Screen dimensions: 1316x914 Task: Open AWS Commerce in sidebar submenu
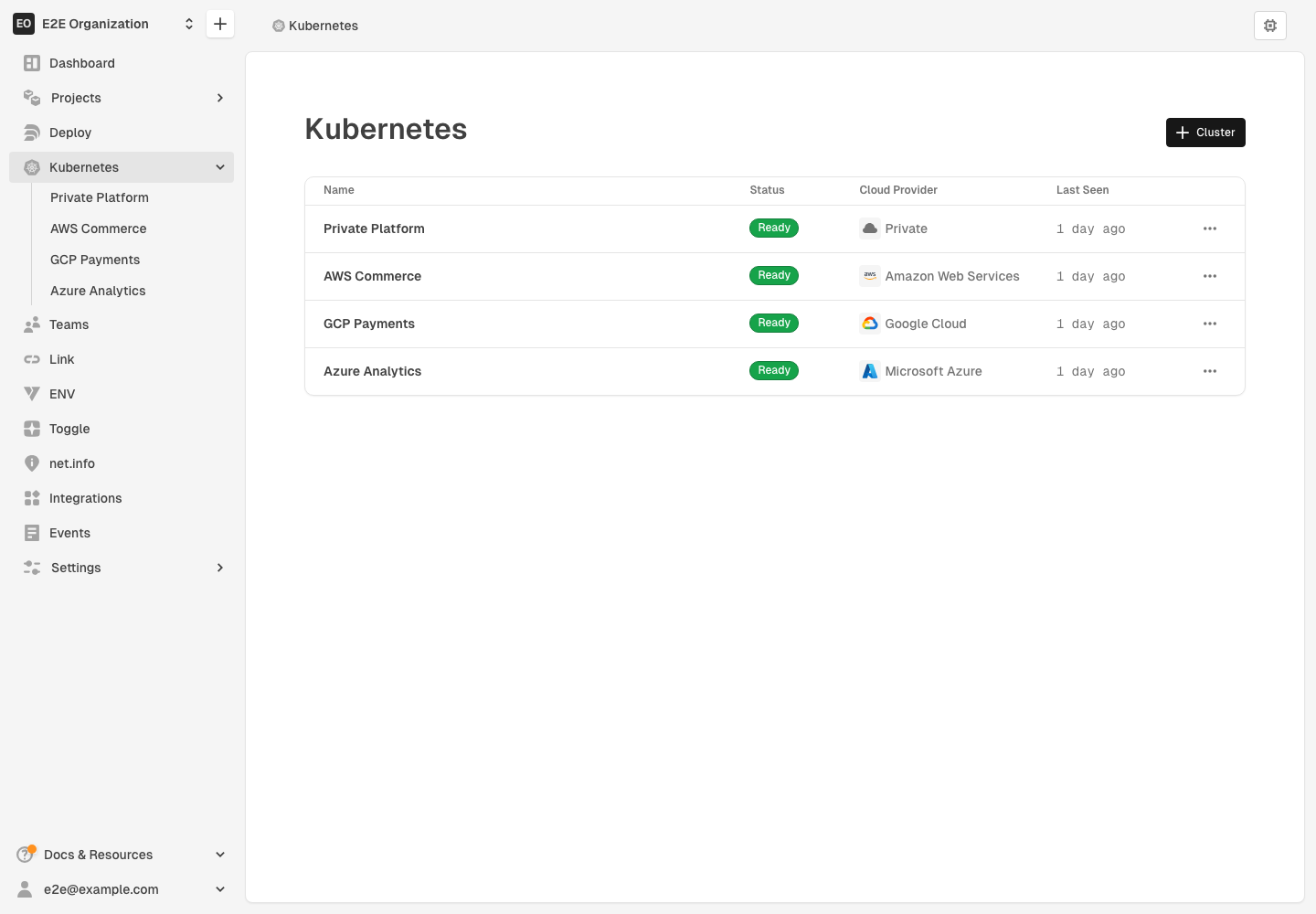[x=99, y=228]
